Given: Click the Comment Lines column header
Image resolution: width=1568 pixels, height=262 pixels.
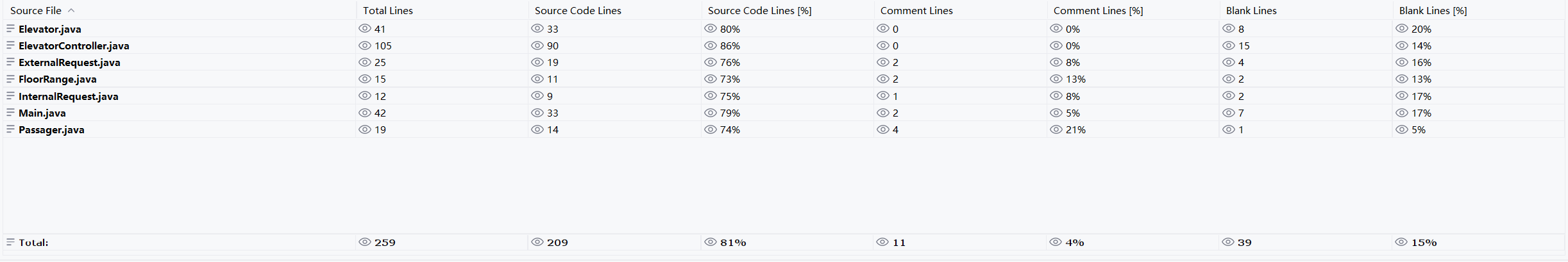Looking at the screenshot, I should tap(916, 10).
